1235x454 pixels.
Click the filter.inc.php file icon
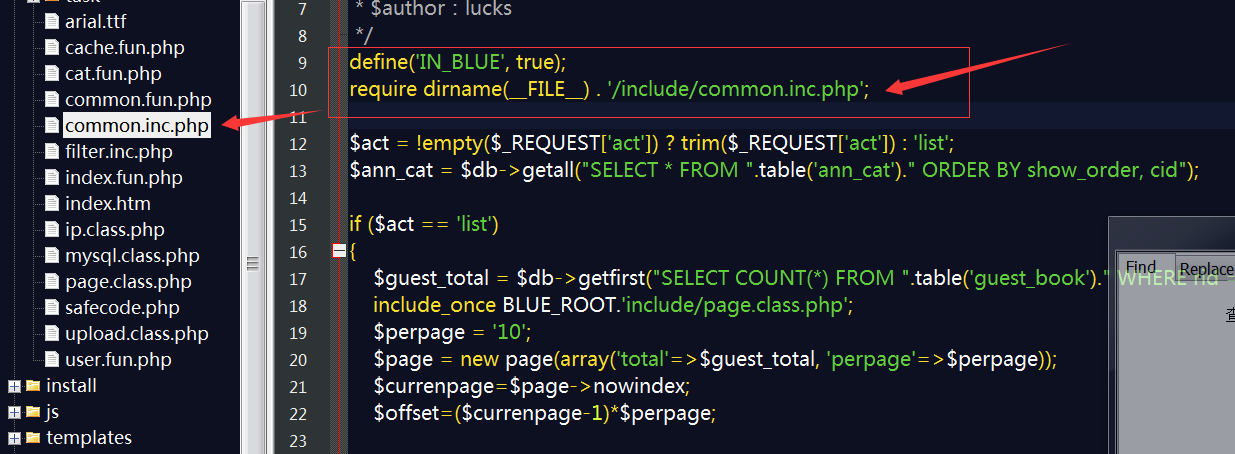click(52, 151)
